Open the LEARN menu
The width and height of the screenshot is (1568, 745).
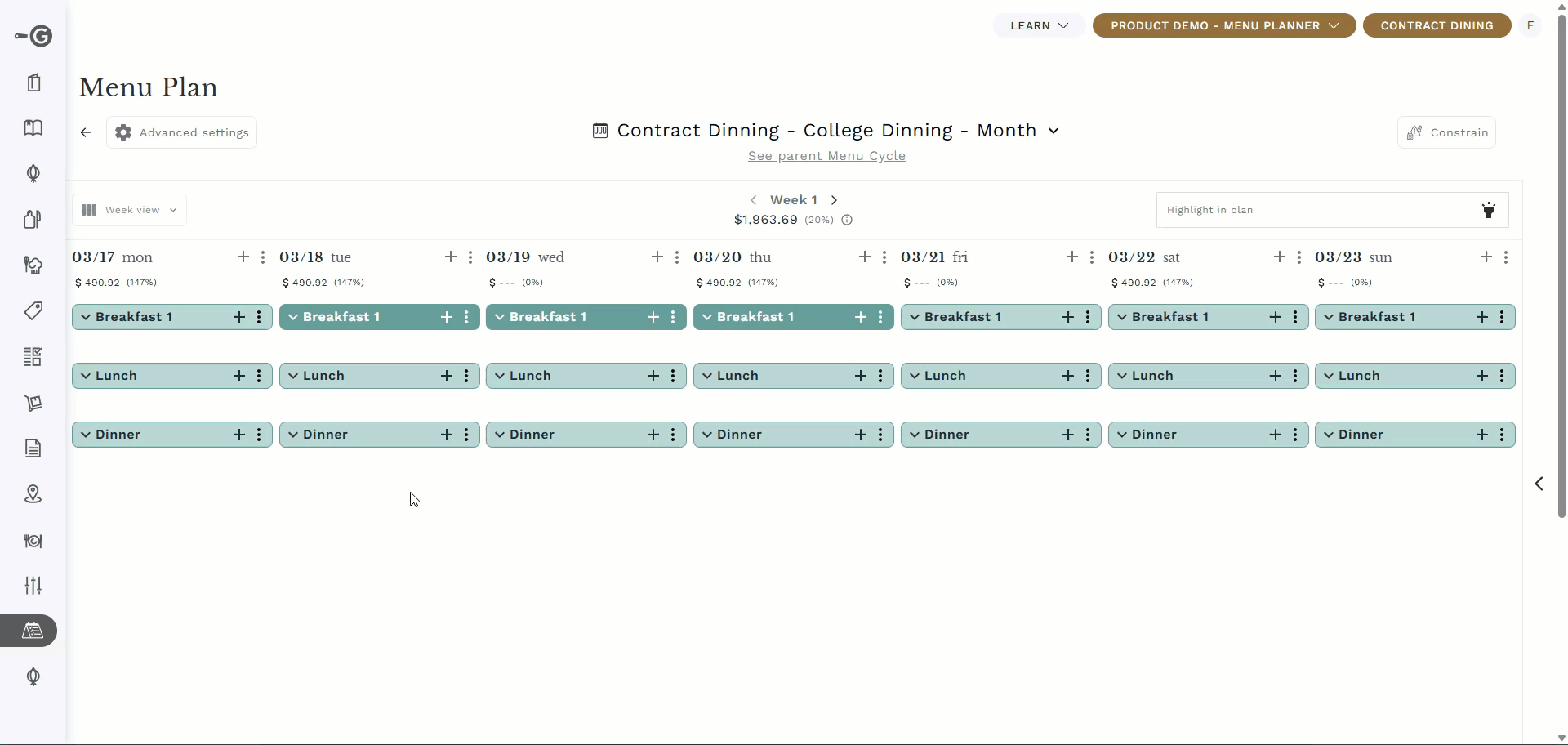click(1039, 25)
